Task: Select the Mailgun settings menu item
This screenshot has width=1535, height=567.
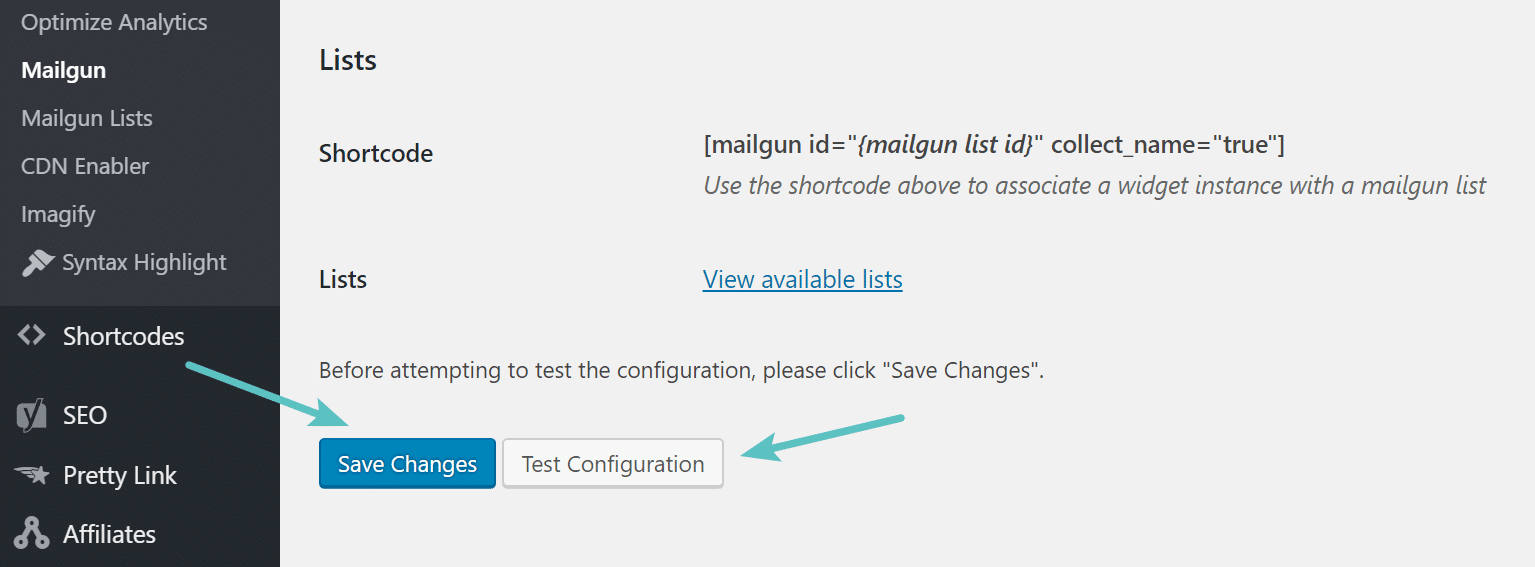Action: tap(63, 70)
